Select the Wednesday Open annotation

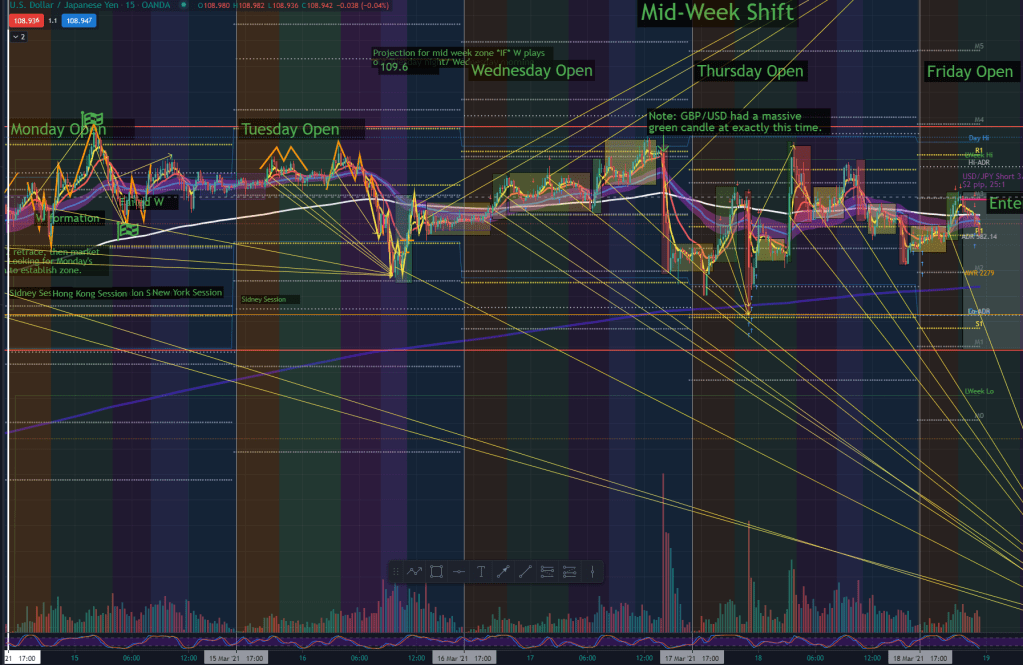click(x=532, y=71)
